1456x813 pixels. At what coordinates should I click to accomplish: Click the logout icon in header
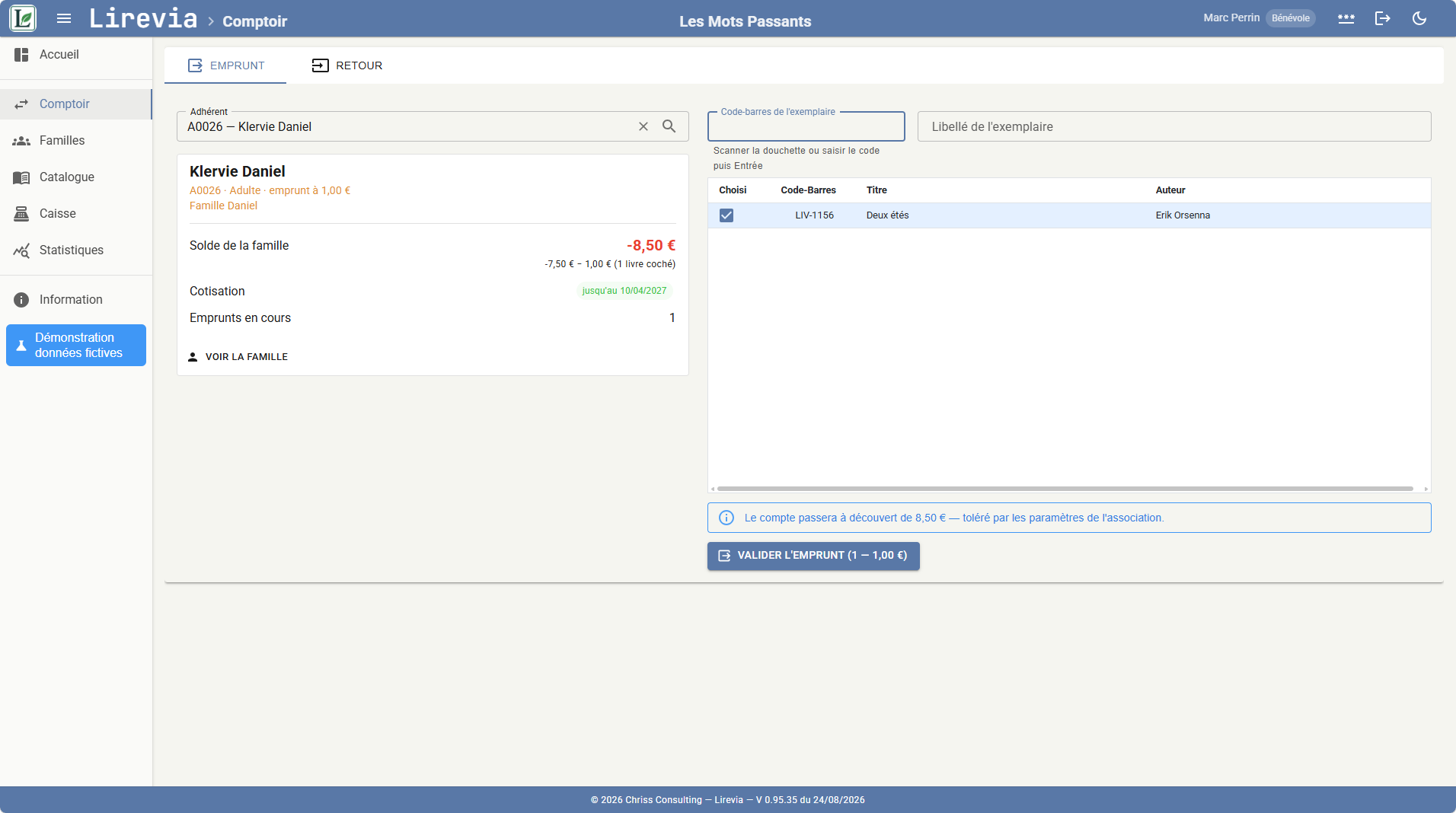pos(1383,18)
